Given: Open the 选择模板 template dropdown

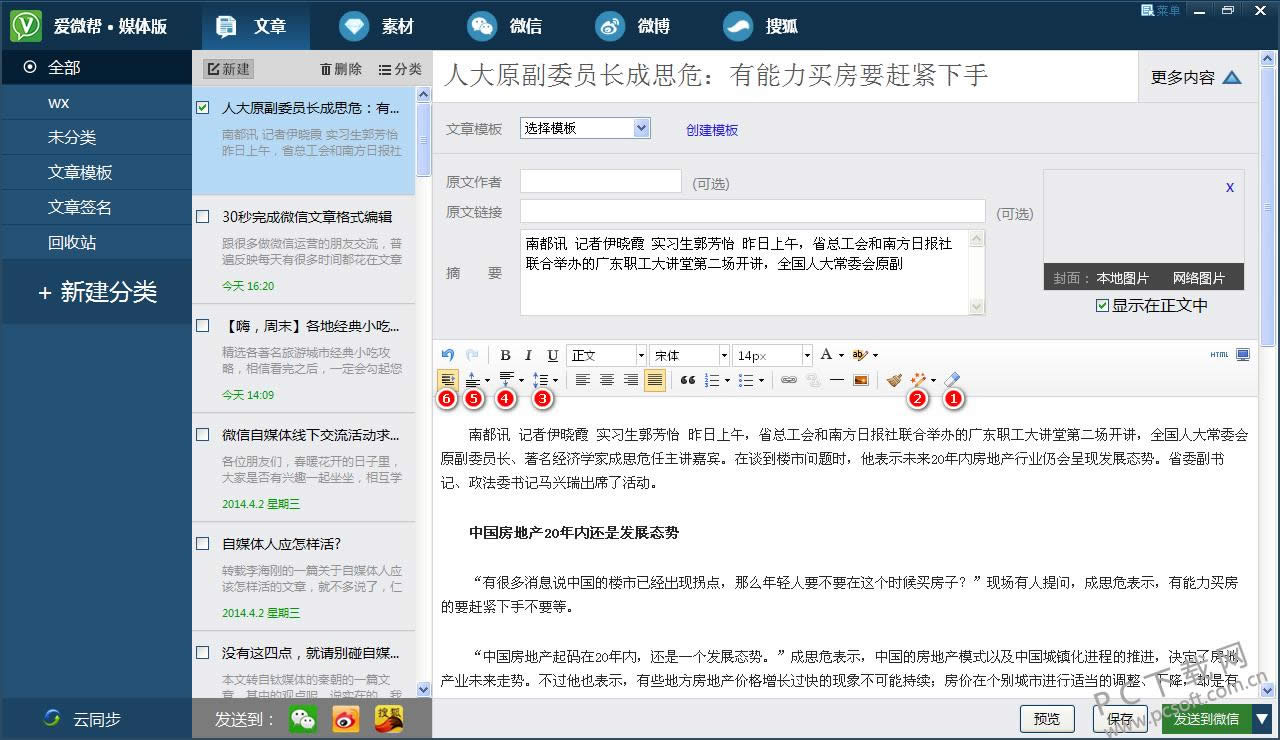Looking at the screenshot, I should click(642, 128).
